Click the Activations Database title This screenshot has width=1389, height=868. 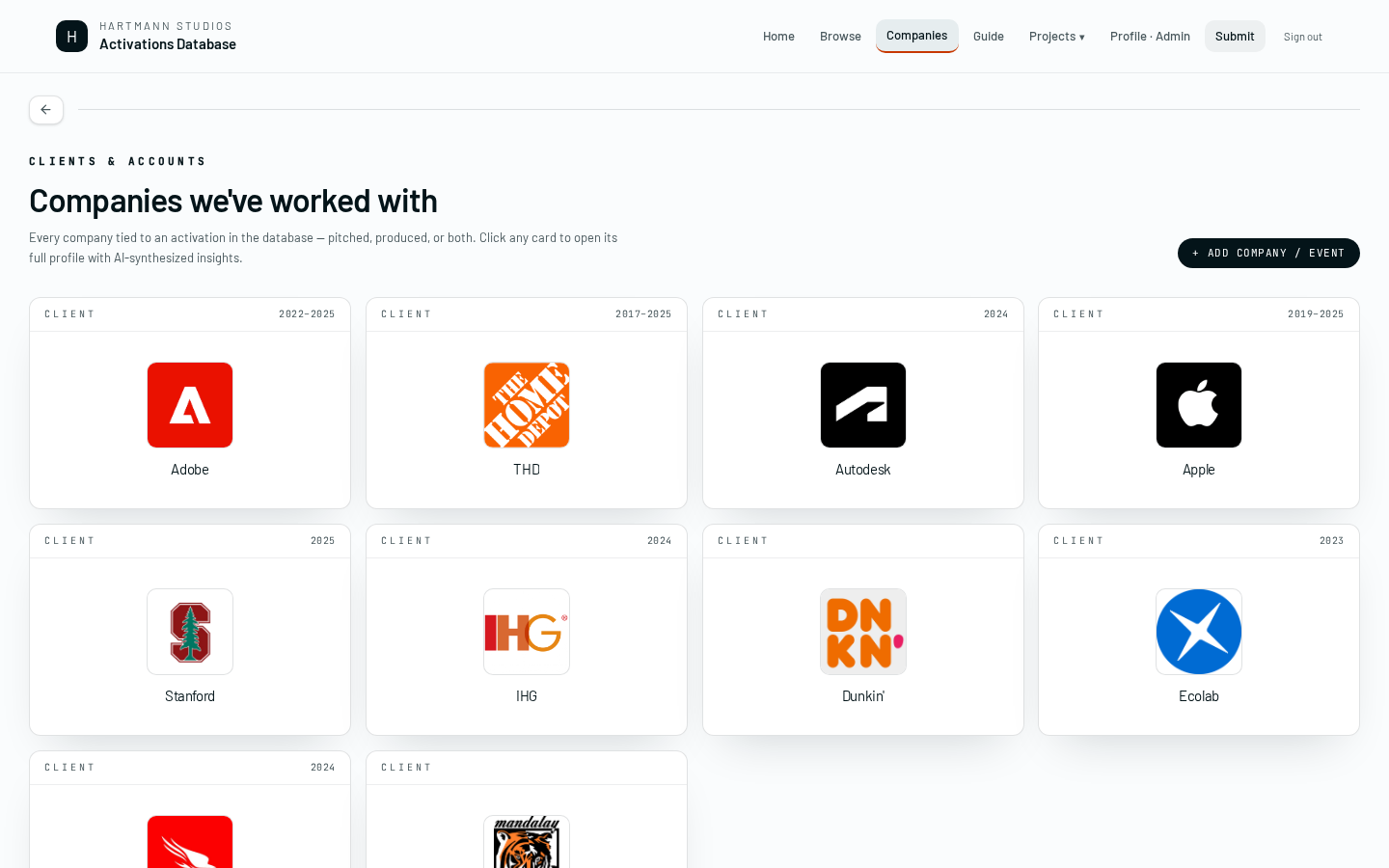(x=168, y=44)
